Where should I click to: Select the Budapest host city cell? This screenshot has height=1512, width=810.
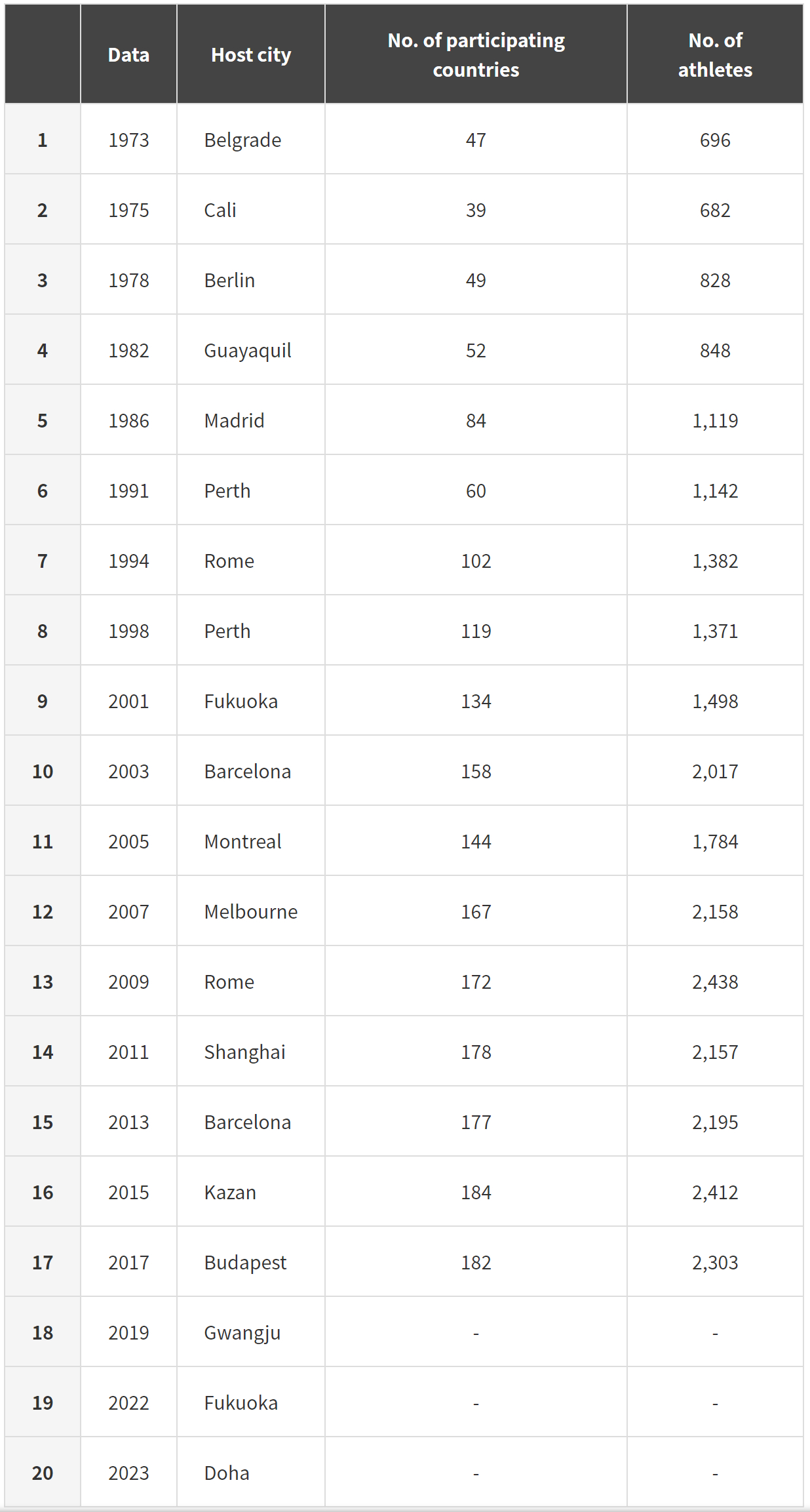(251, 1262)
